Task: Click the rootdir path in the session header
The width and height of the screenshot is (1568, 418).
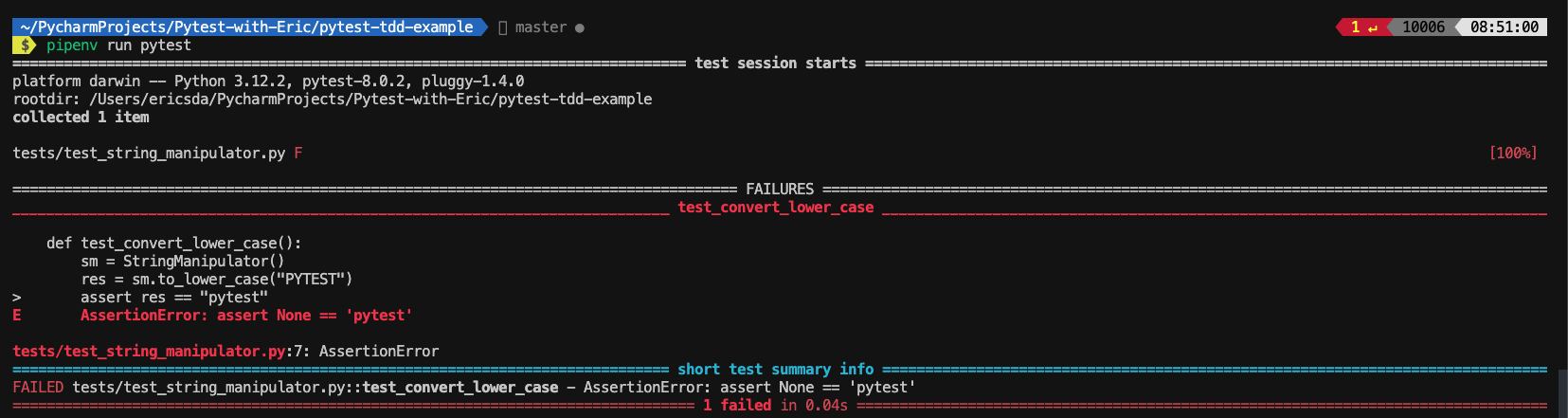Action: (370, 99)
